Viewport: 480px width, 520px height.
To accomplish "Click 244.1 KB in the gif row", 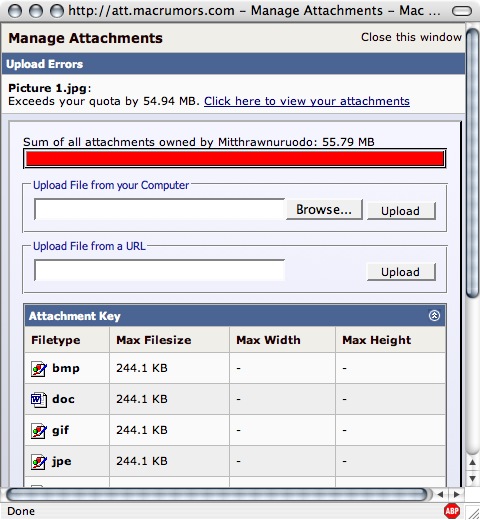I will tap(142, 430).
